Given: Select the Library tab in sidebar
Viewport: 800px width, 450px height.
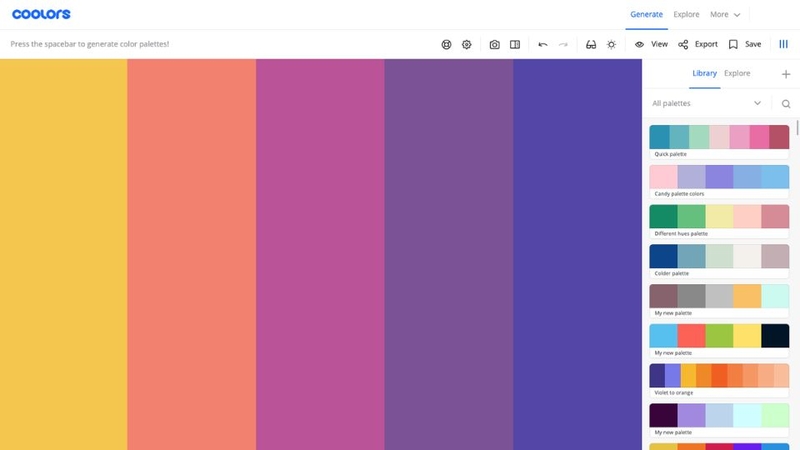Looking at the screenshot, I should tap(705, 73).
